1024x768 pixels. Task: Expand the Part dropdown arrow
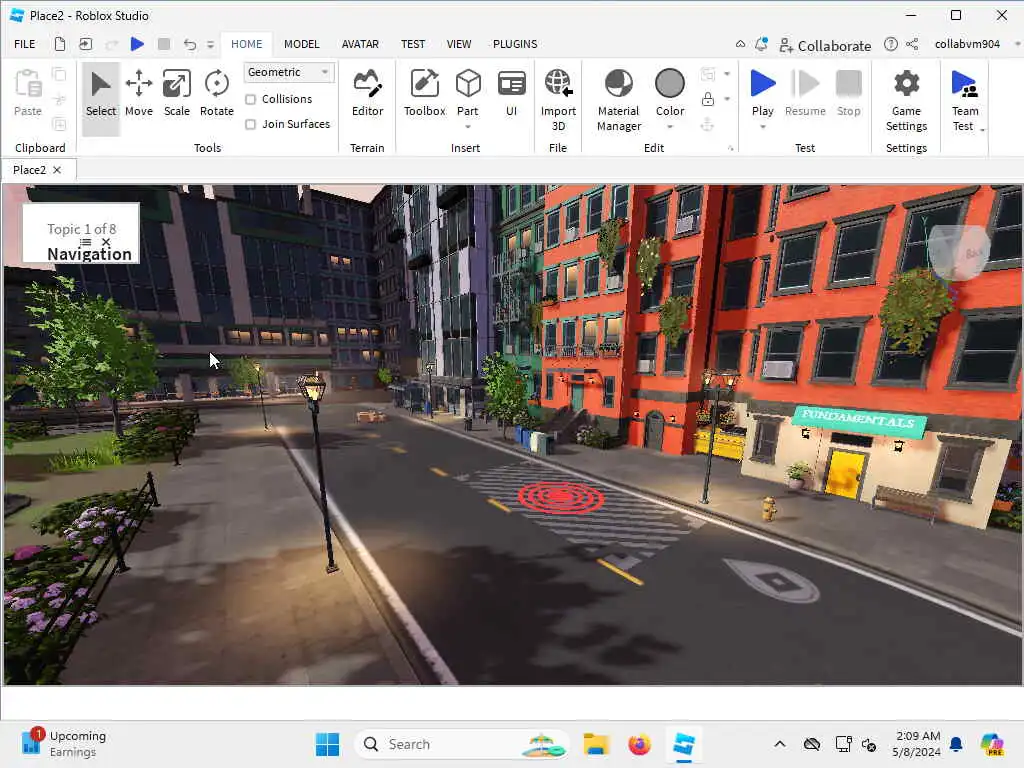pyautogui.click(x=468, y=127)
